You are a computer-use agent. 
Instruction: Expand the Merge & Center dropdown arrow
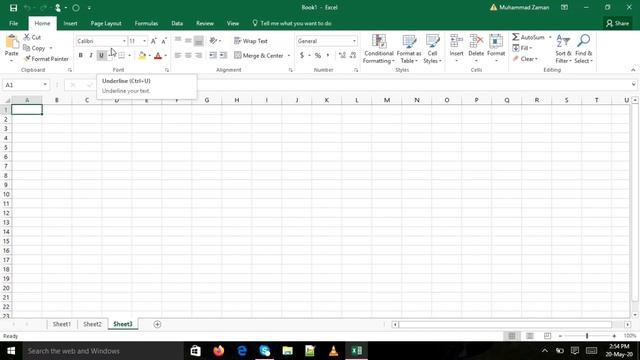(289, 56)
